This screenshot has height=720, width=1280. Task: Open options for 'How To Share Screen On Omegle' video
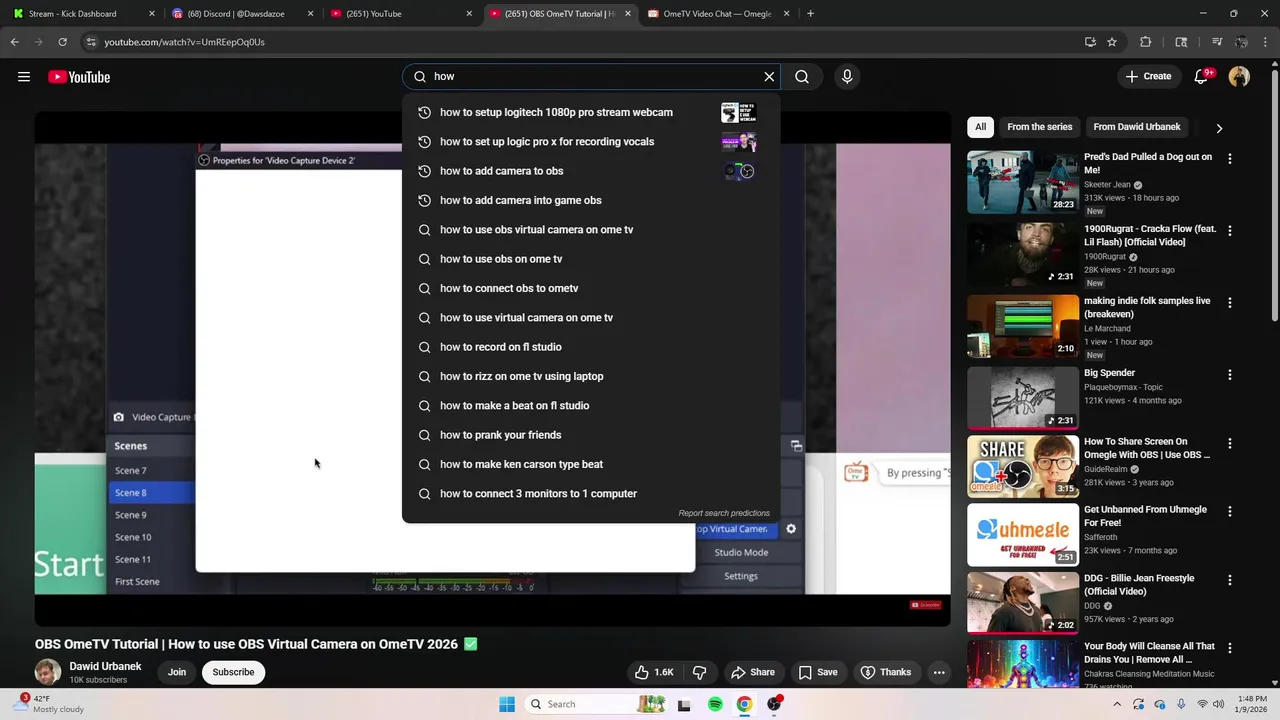click(x=1230, y=443)
